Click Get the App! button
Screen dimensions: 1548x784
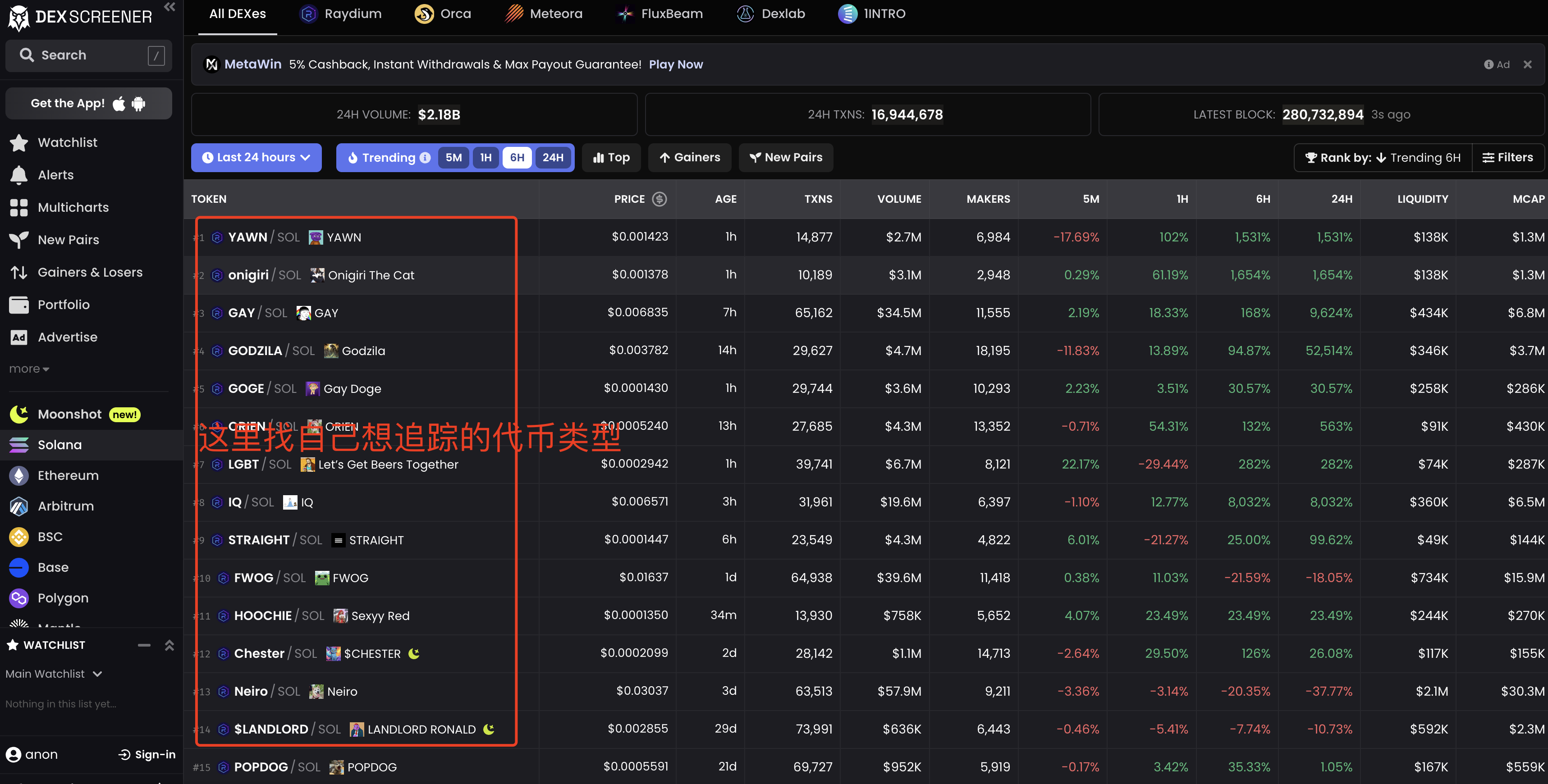(88, 103)
